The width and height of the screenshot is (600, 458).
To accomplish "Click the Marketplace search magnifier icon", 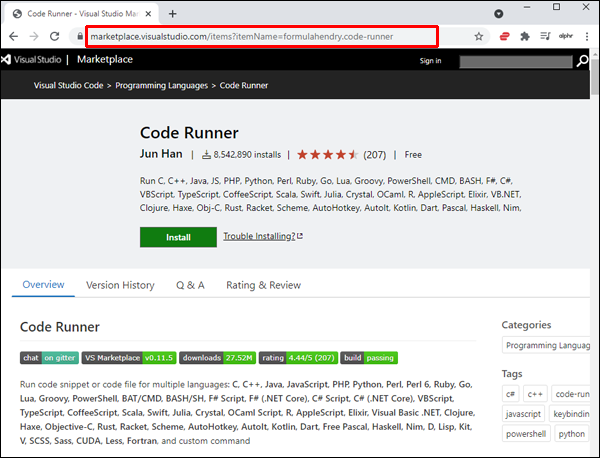I will click(x=582, y=61).
